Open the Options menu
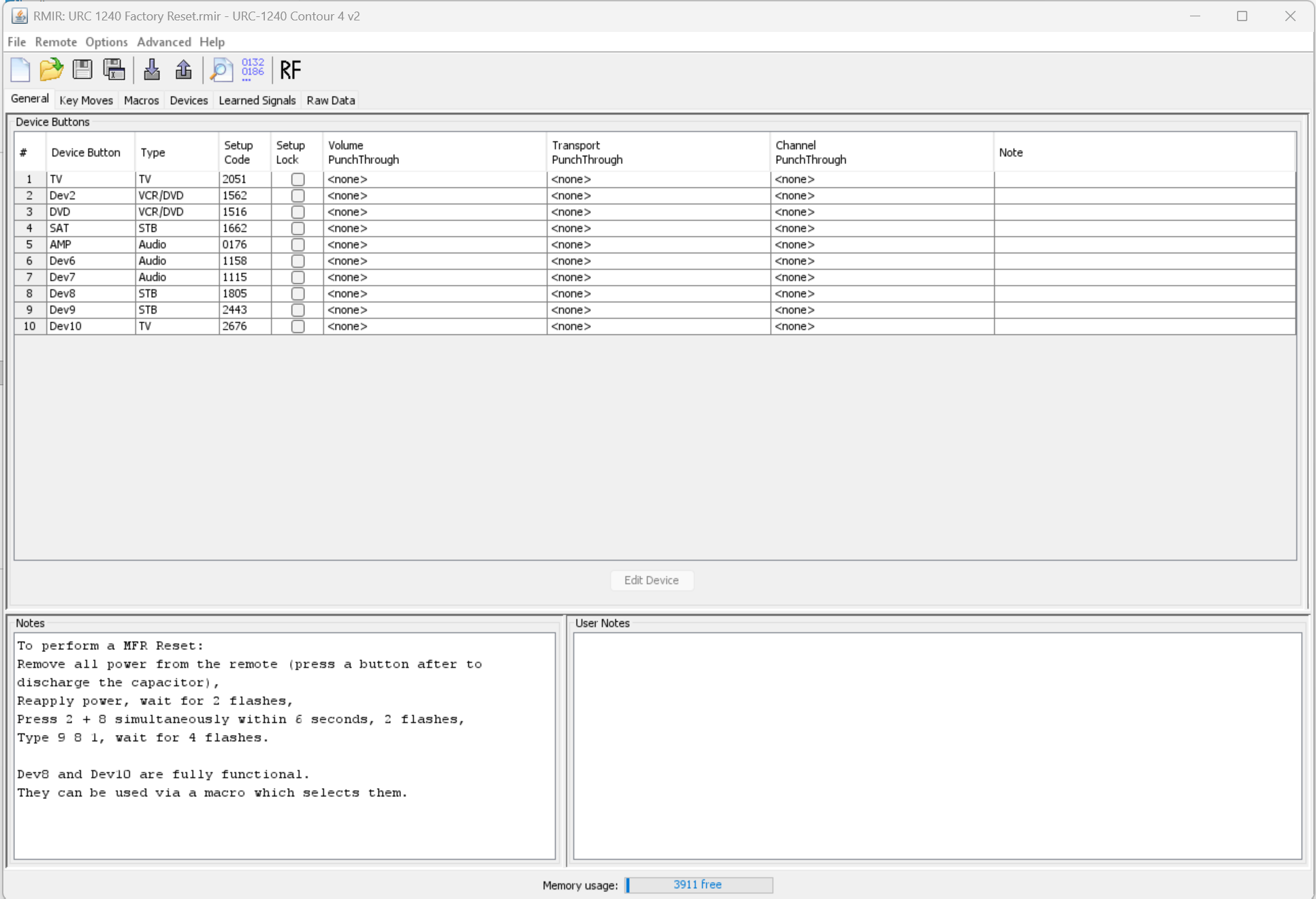This screenshot has height=899, width=1316. point(106,42)
